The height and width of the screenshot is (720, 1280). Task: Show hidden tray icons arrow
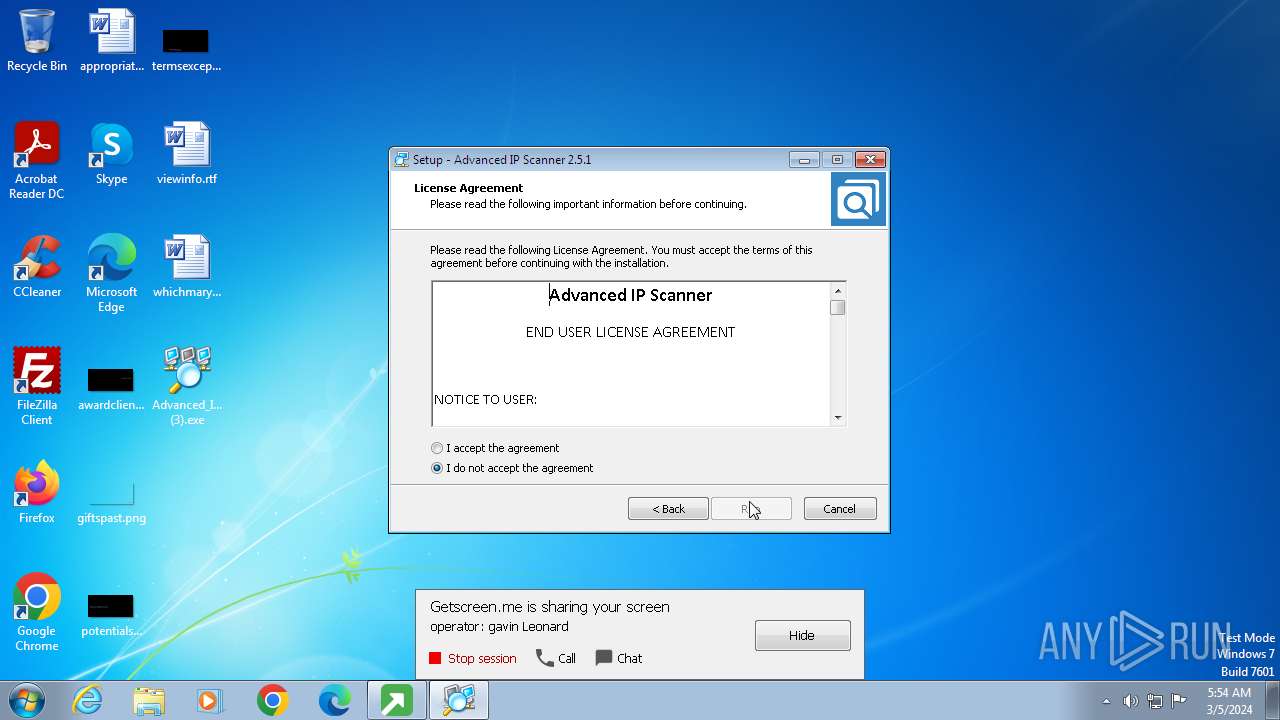pos(1106,701)
